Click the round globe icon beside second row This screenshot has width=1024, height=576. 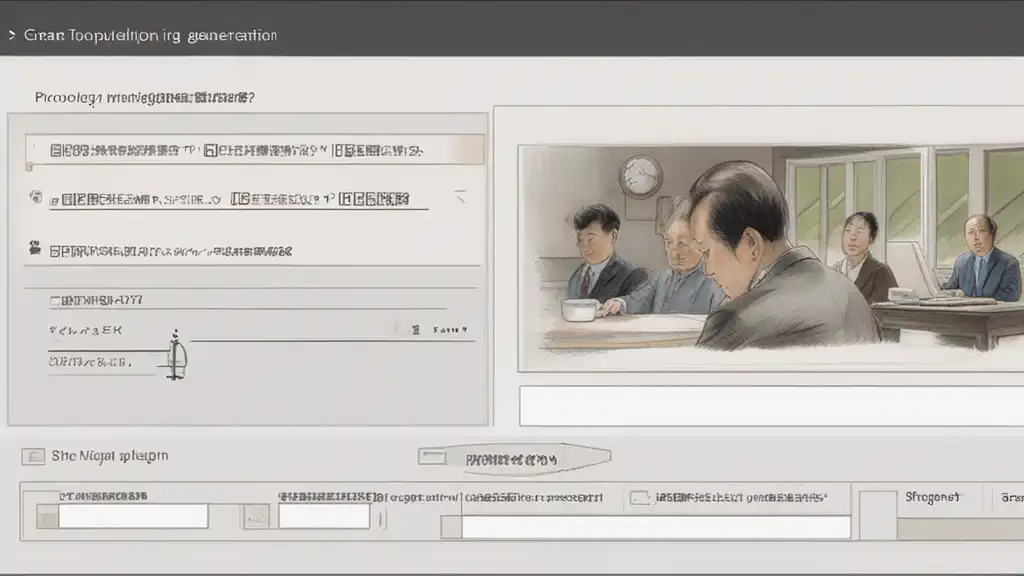tap(36, 197)
